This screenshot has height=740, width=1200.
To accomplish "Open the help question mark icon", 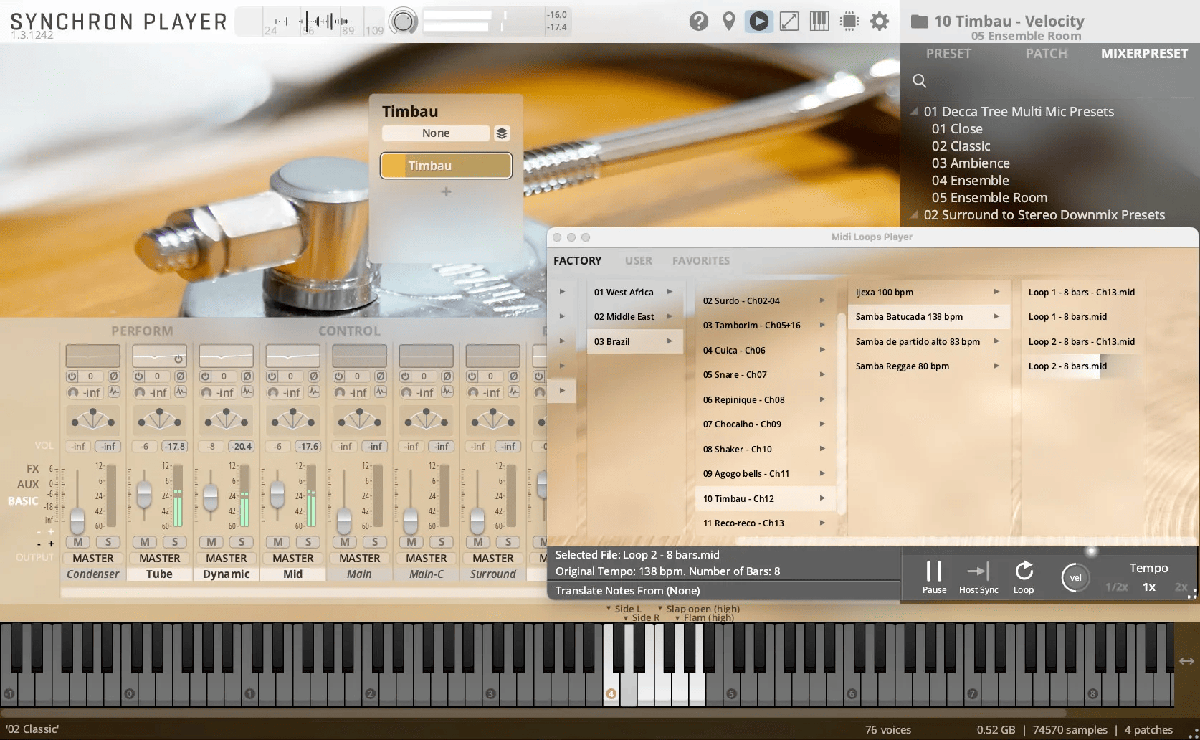I will (x=699, y=21).
